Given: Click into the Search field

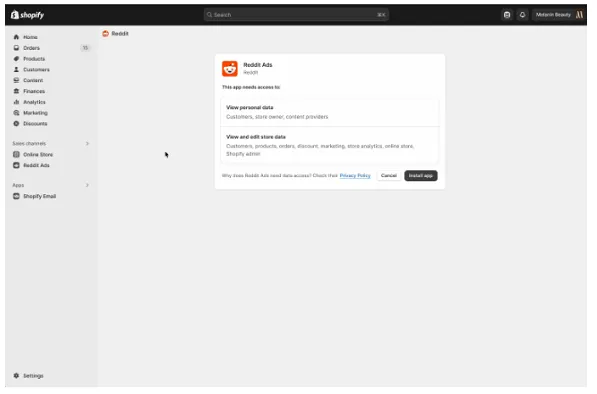Looking at the screenshot, I should point(296,15).
